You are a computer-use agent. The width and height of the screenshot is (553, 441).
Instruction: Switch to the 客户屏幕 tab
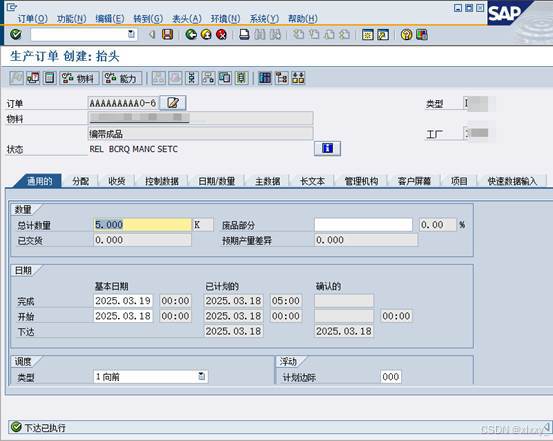[414, 181]
